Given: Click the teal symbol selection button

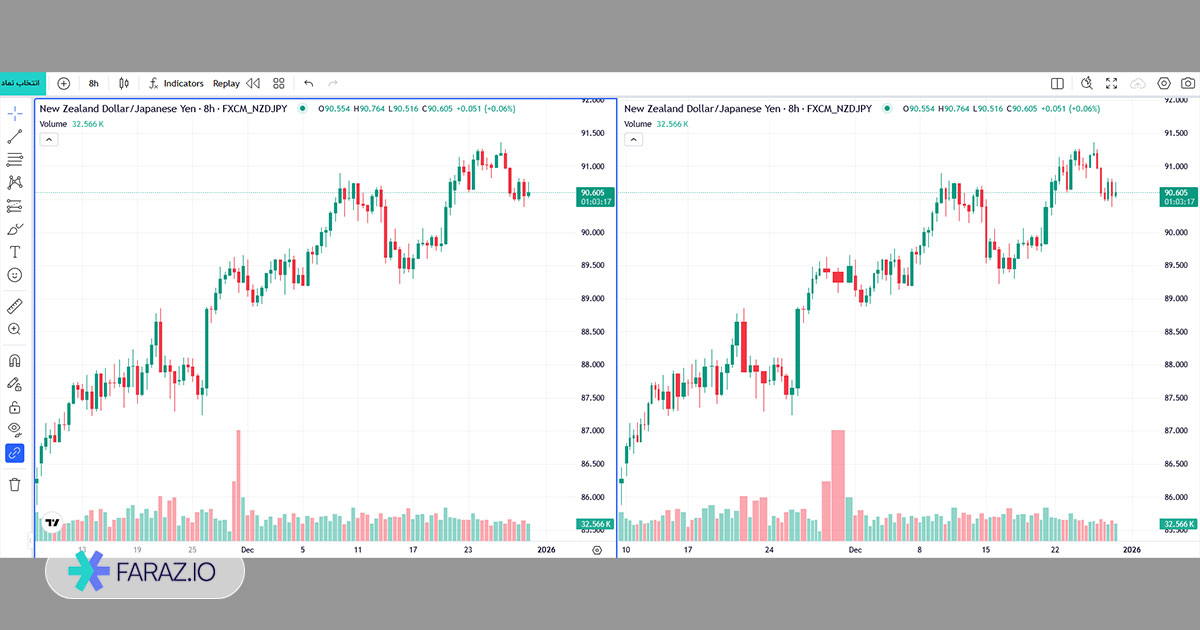Looking at the screenshot, I should pyautogui.click(x=20, y=83).
